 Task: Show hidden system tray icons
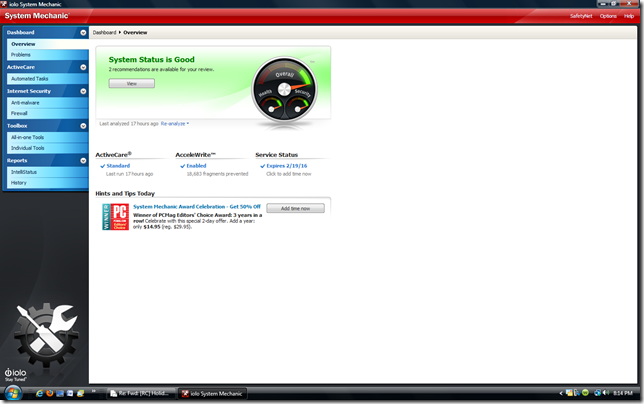(561, 393)
